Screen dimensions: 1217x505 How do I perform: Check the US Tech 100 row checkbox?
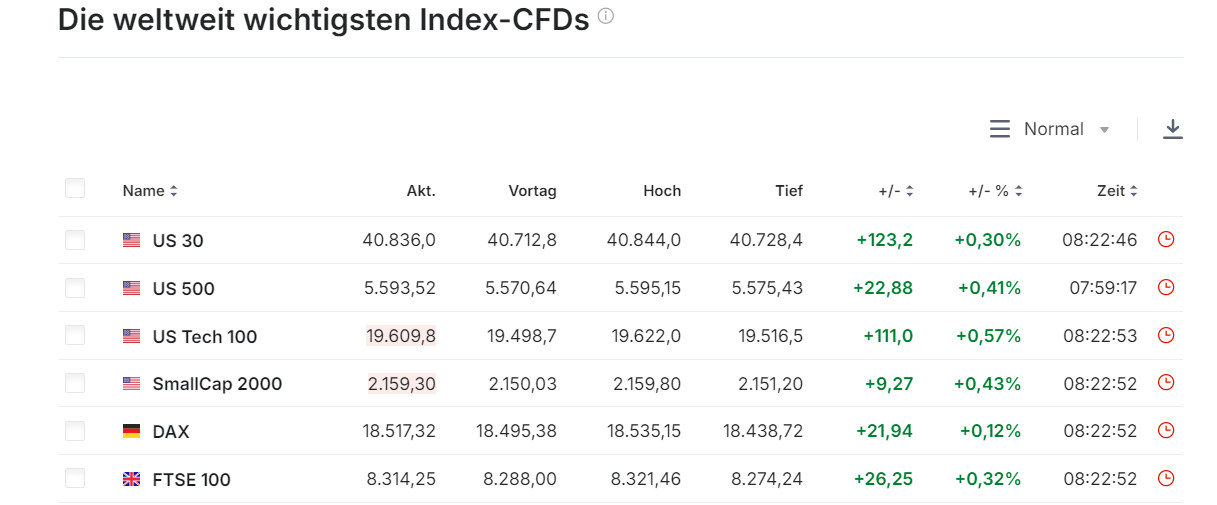(75, 336)
